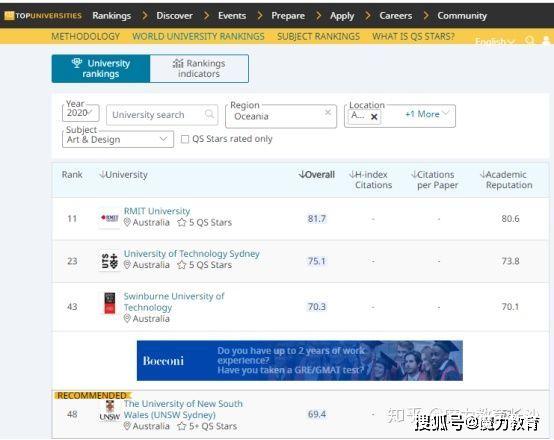Clear the Oceania region filter
The height and width of the screenshot is (440, 554).
328,112
